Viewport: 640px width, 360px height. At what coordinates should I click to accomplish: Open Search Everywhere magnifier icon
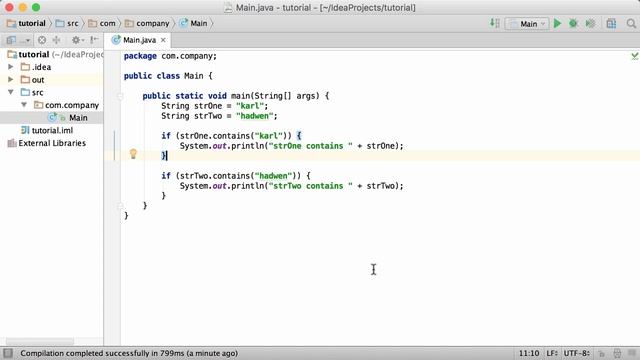631,24
